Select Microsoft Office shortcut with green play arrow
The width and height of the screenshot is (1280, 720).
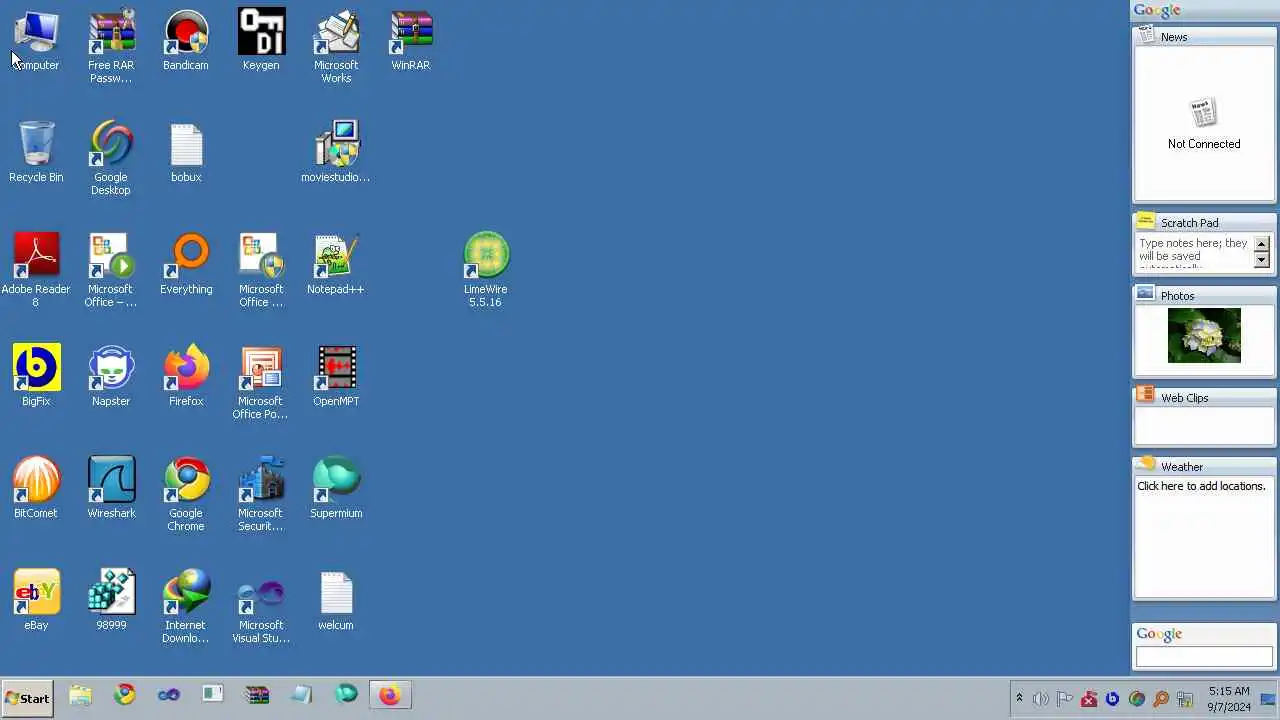(111, 270)
